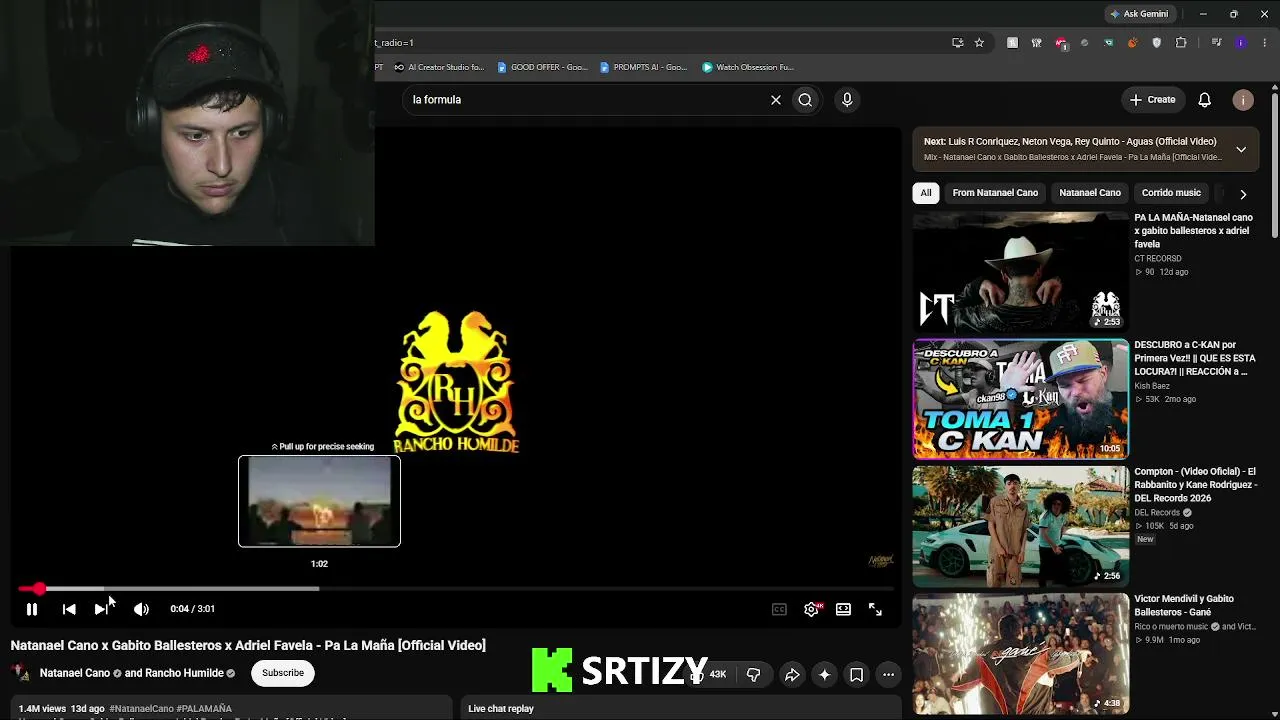
Task: Open Natanael Cano channel name link
Action: [75, 674]
